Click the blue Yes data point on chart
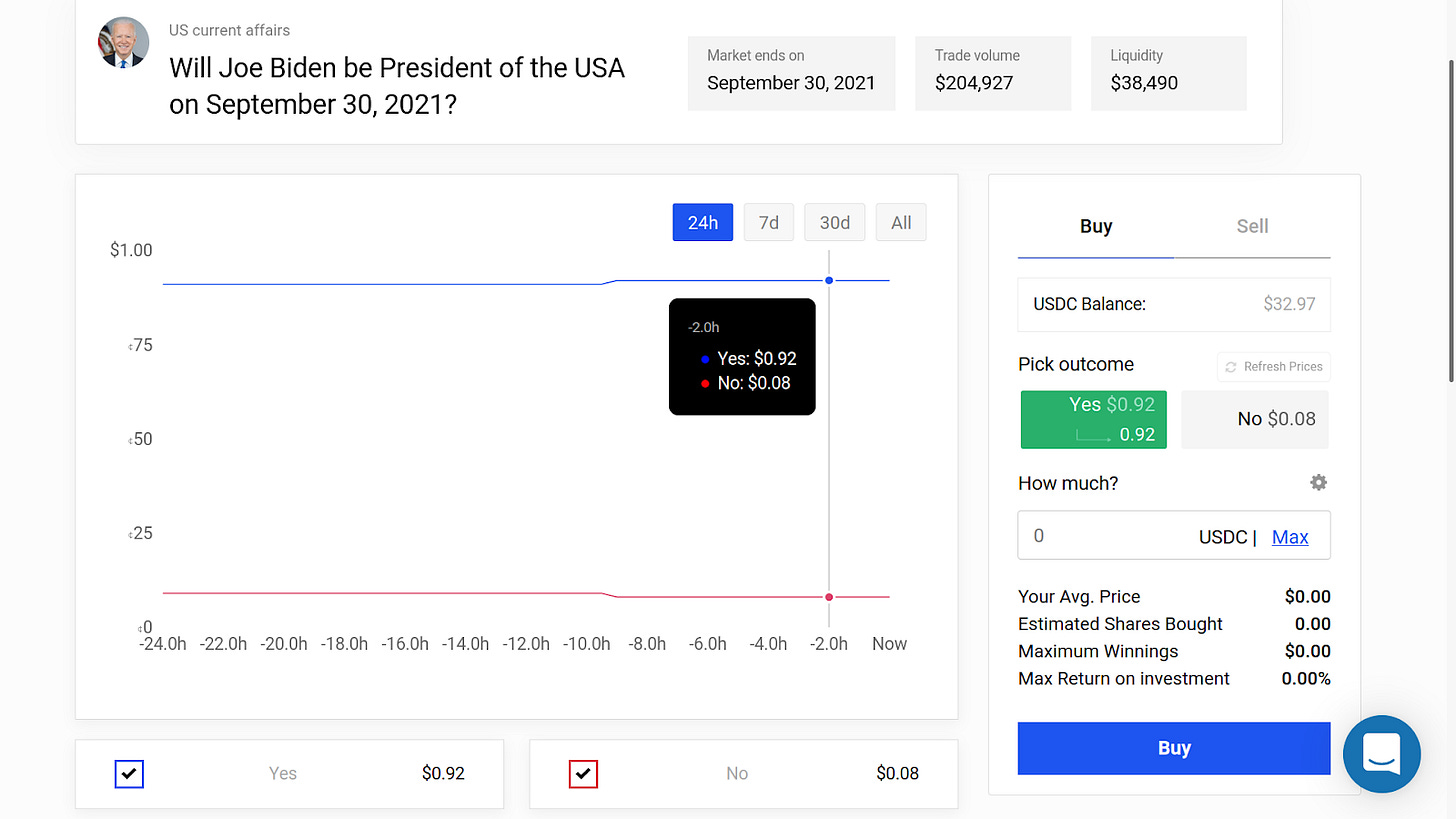The height and width of the screenshot is (819, 1456). point(829,280)
